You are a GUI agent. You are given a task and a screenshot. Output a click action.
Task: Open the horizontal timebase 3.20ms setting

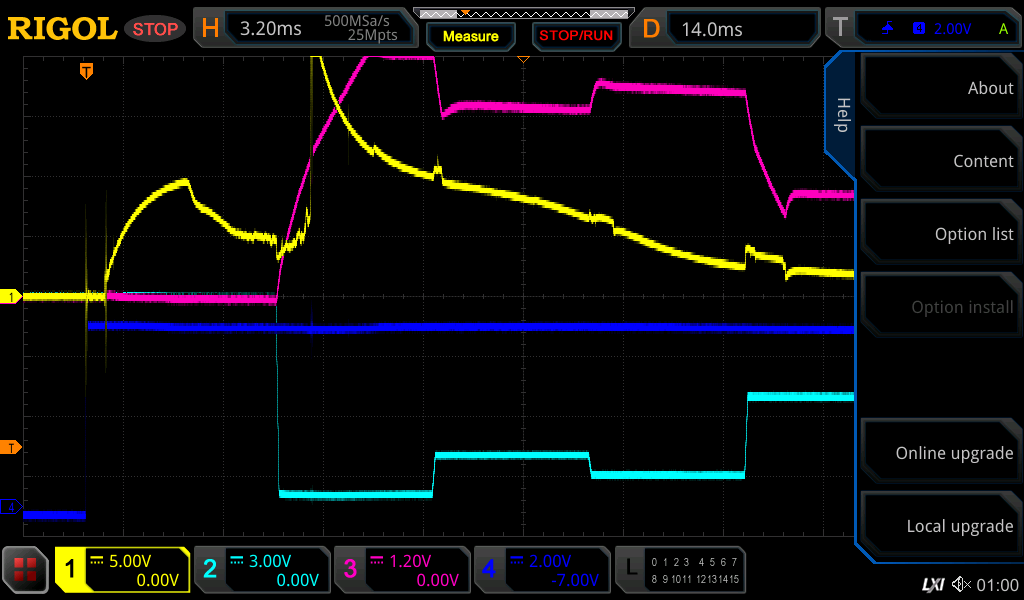[x=303, y=29]
